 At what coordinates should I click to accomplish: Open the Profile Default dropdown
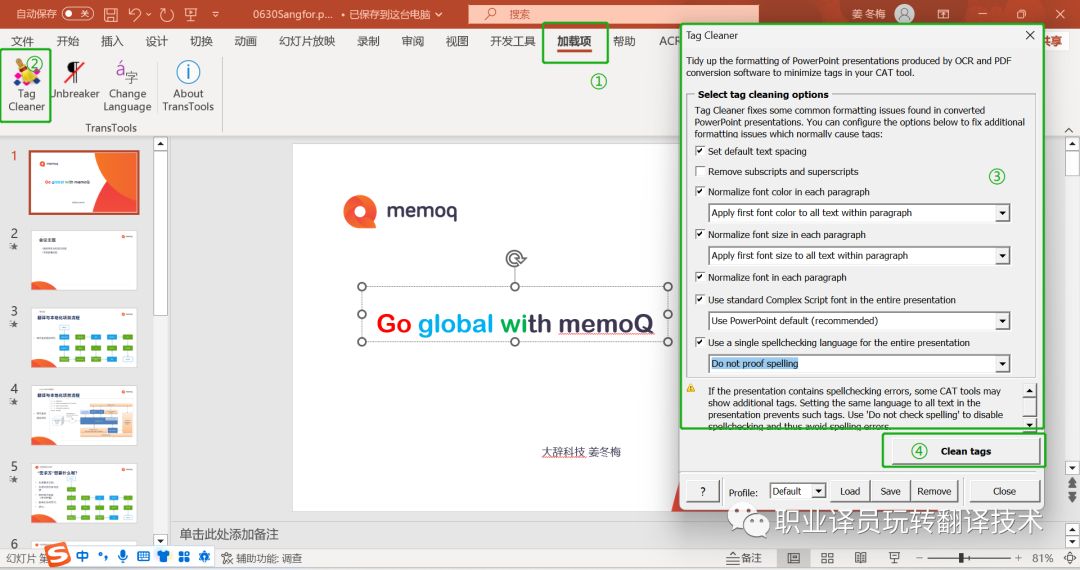(x=818, y=491)
